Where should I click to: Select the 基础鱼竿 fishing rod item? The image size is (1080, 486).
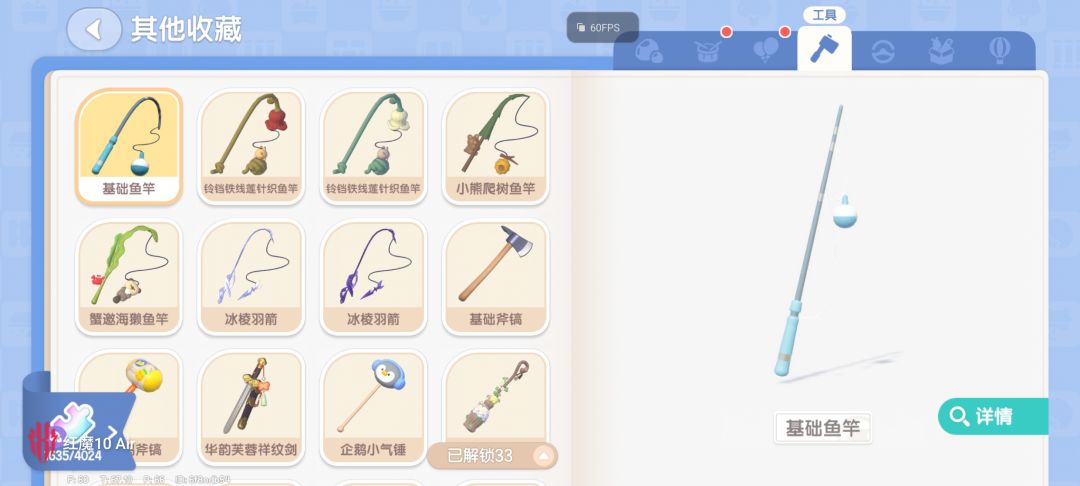click(129, 147)
